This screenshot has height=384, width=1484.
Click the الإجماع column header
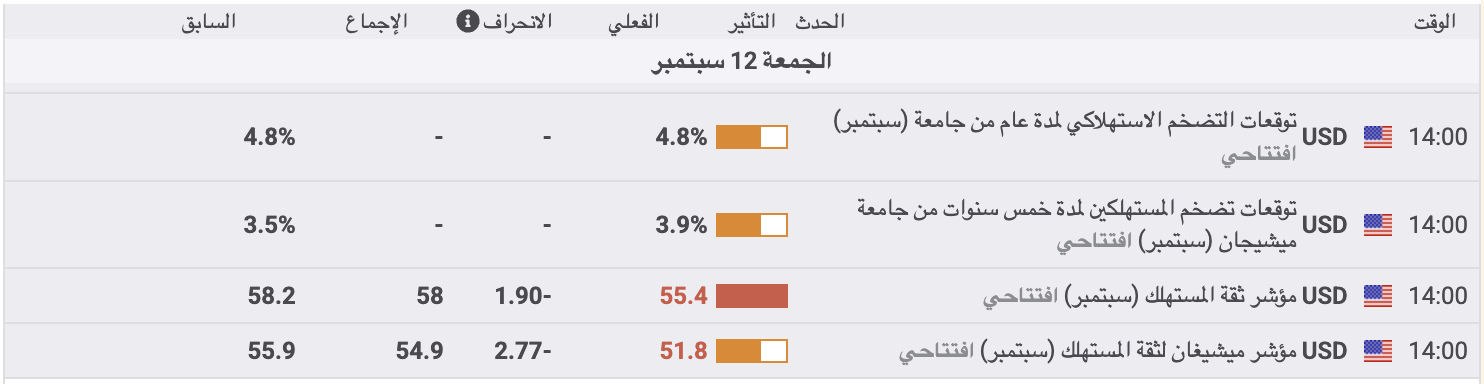pos(370,21)
